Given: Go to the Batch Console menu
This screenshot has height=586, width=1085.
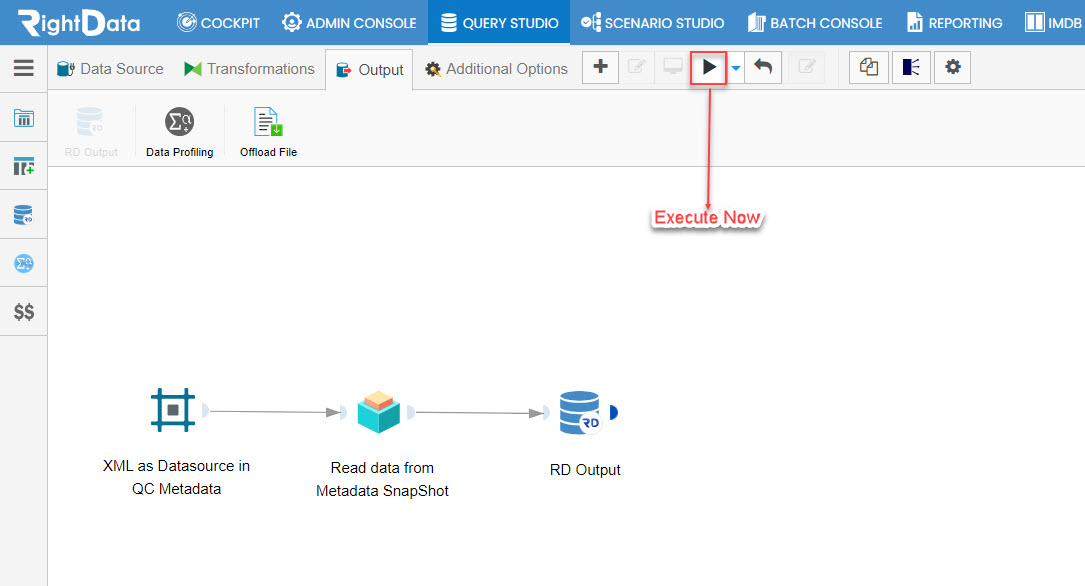Looking at the screenshot, I should pos(815,23).
